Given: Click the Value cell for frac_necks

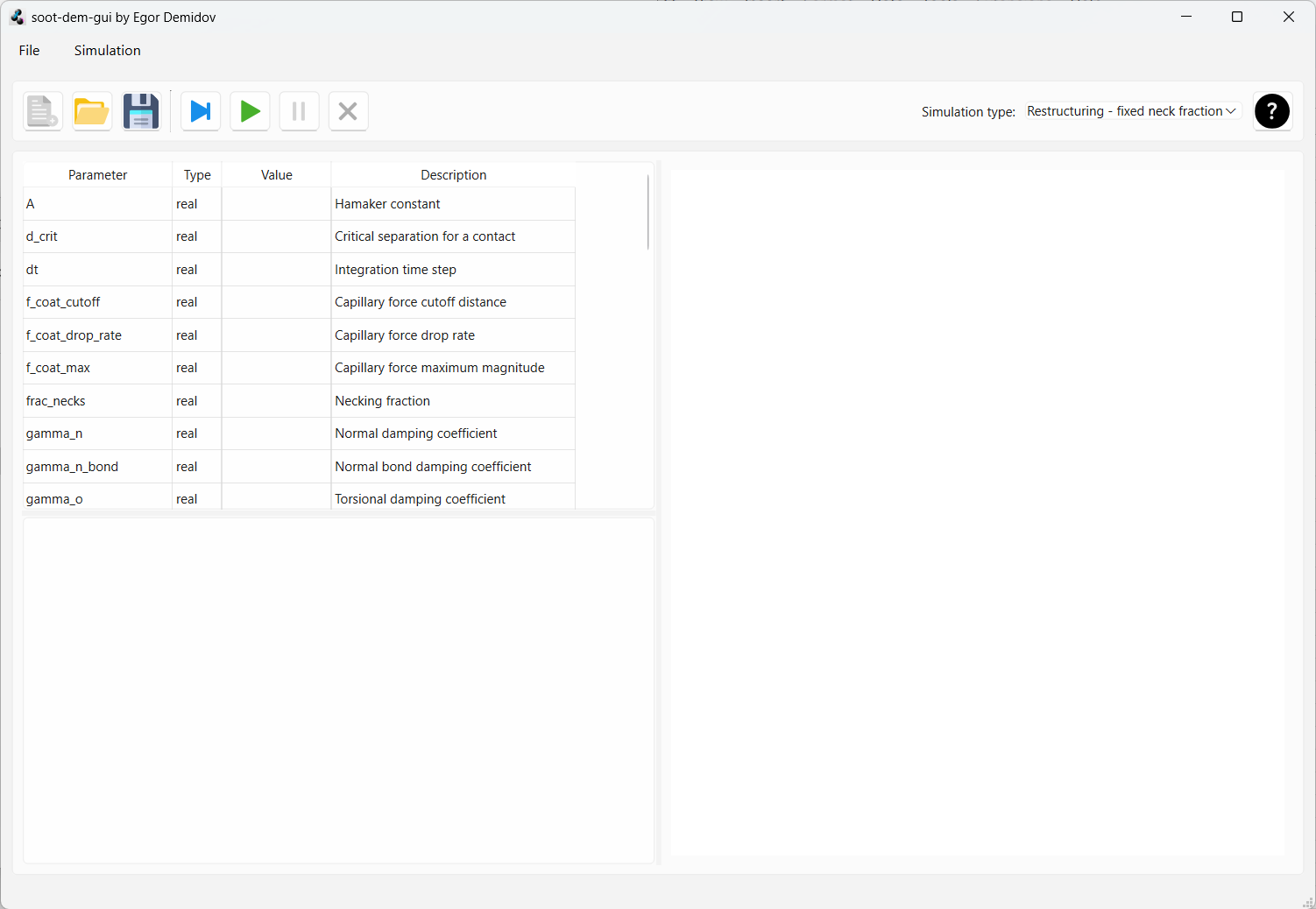Looking at the screenshot, I should [277, 401].
